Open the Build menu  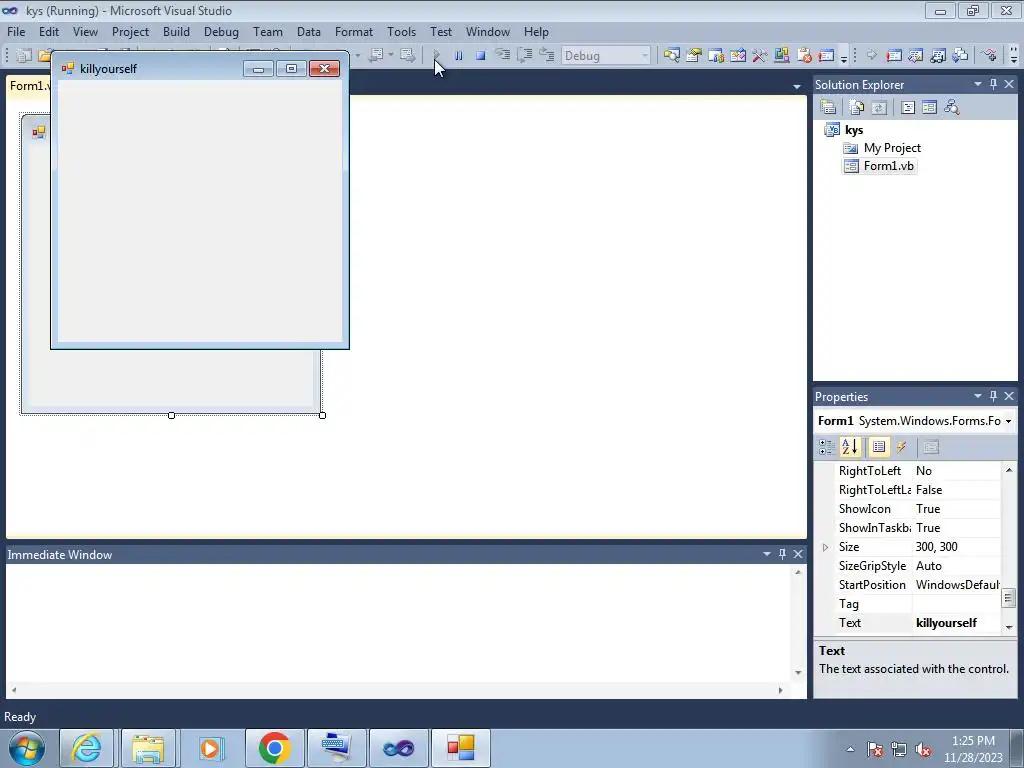(176, 31)
